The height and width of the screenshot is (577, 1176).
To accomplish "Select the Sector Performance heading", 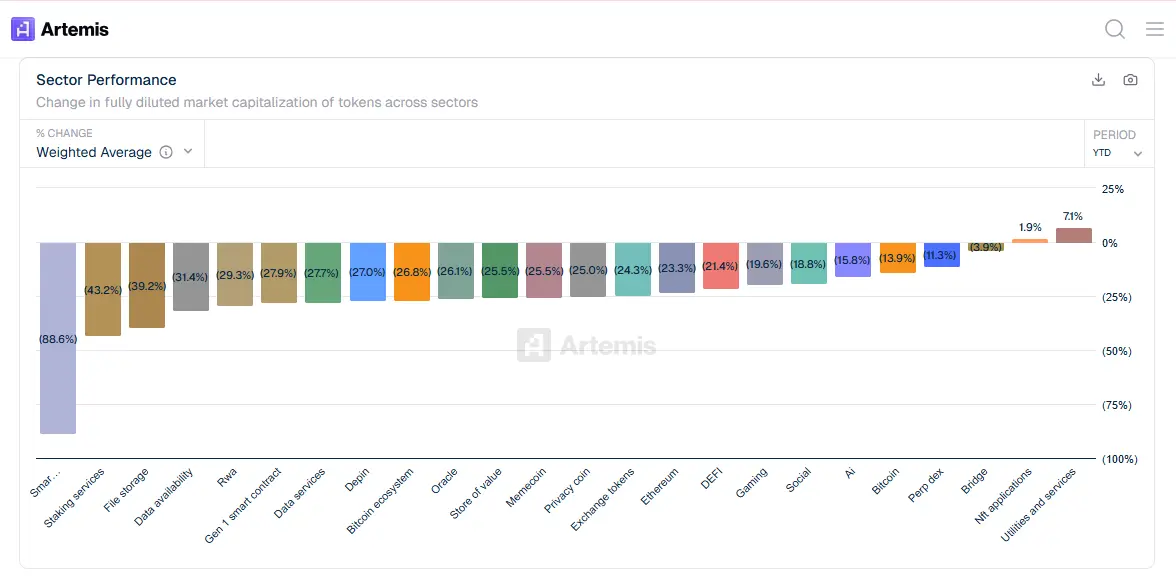I will [x=106, y=80].
